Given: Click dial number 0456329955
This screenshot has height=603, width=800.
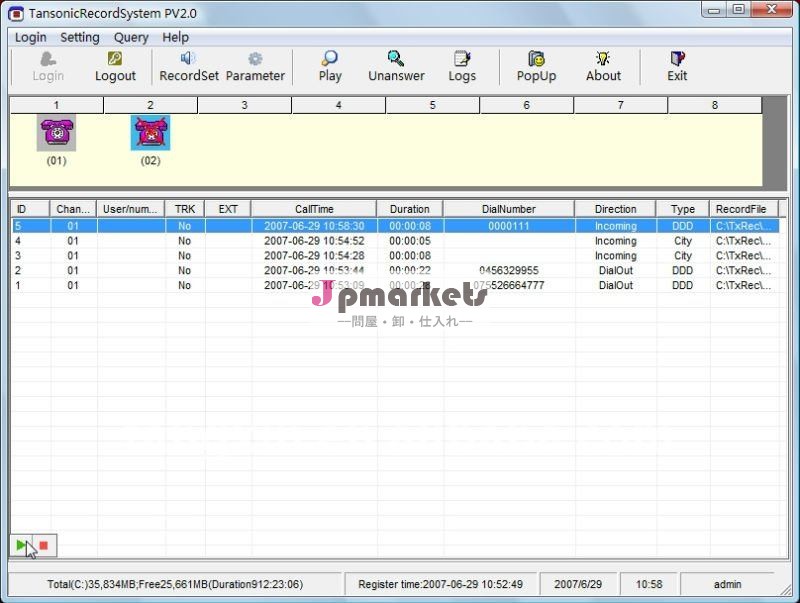Looking at the screenshot, I should coord(509,270).
